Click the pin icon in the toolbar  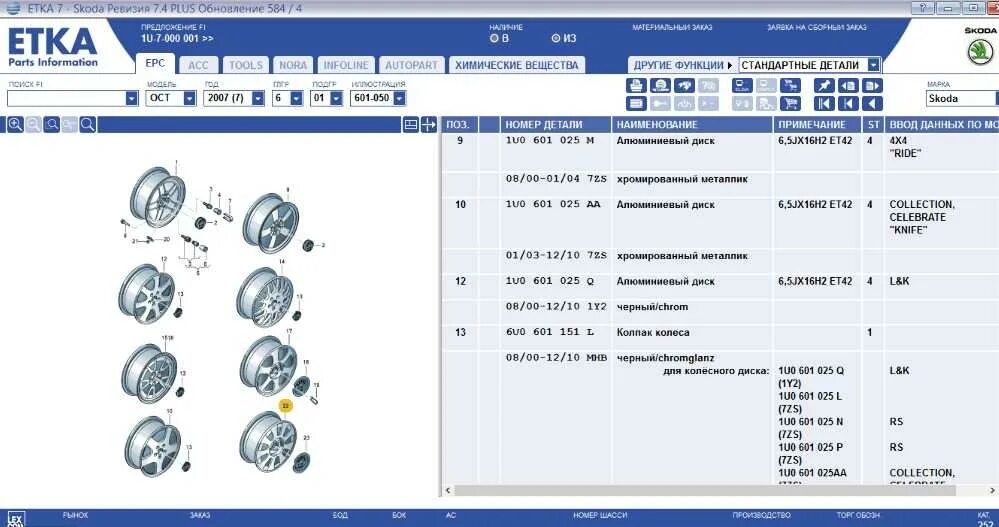(824, 85)
